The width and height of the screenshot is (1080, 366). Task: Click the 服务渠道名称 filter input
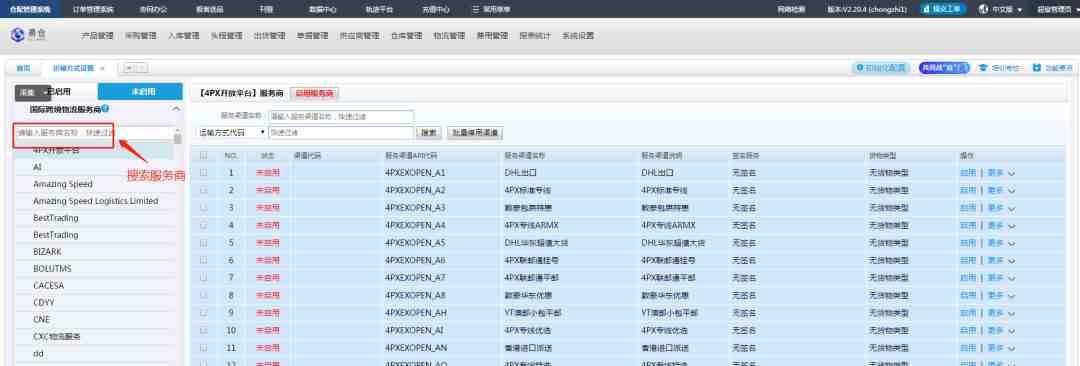[341, 116]
